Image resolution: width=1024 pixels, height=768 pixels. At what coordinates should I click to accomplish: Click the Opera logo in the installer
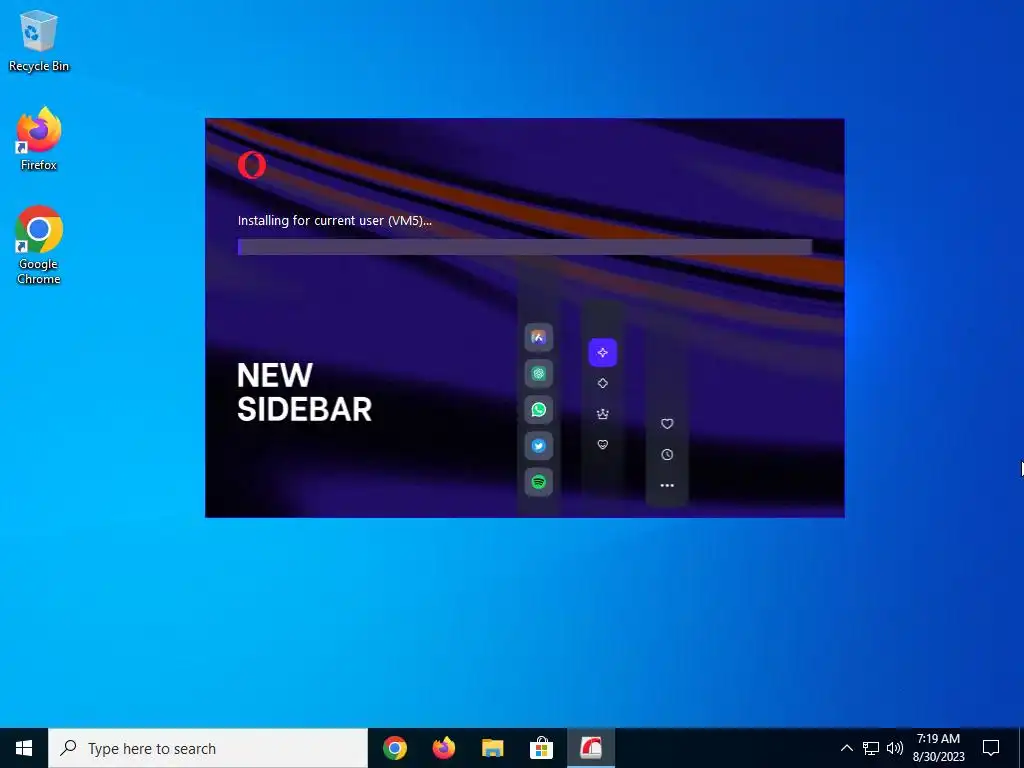pyautogui.click(x=251, y=165)
